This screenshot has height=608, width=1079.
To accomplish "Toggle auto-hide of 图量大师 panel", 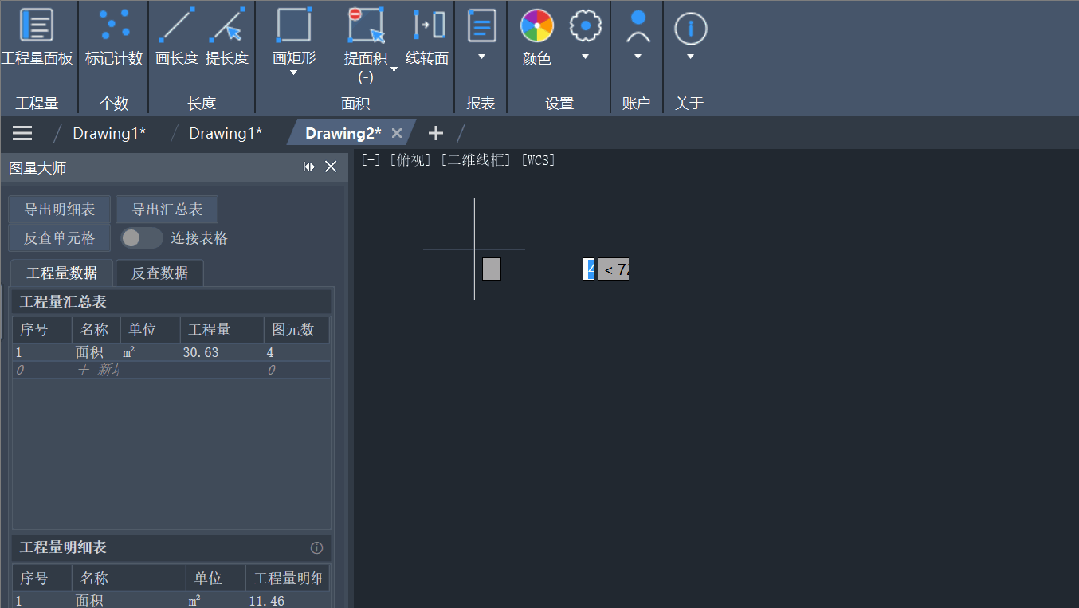I will pyautogui.click(x=309, y=167).
